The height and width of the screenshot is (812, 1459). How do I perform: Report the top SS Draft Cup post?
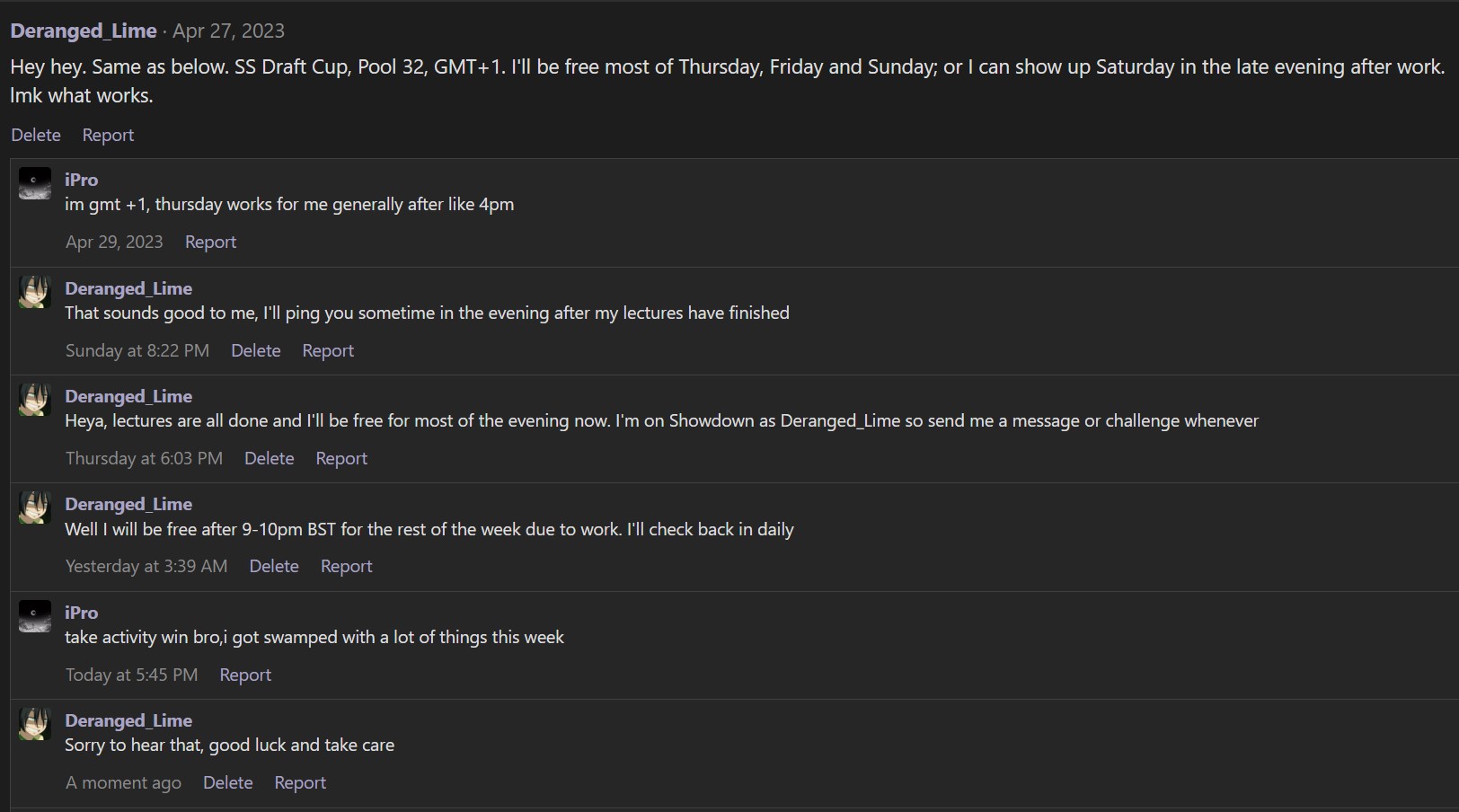(108, 135)
